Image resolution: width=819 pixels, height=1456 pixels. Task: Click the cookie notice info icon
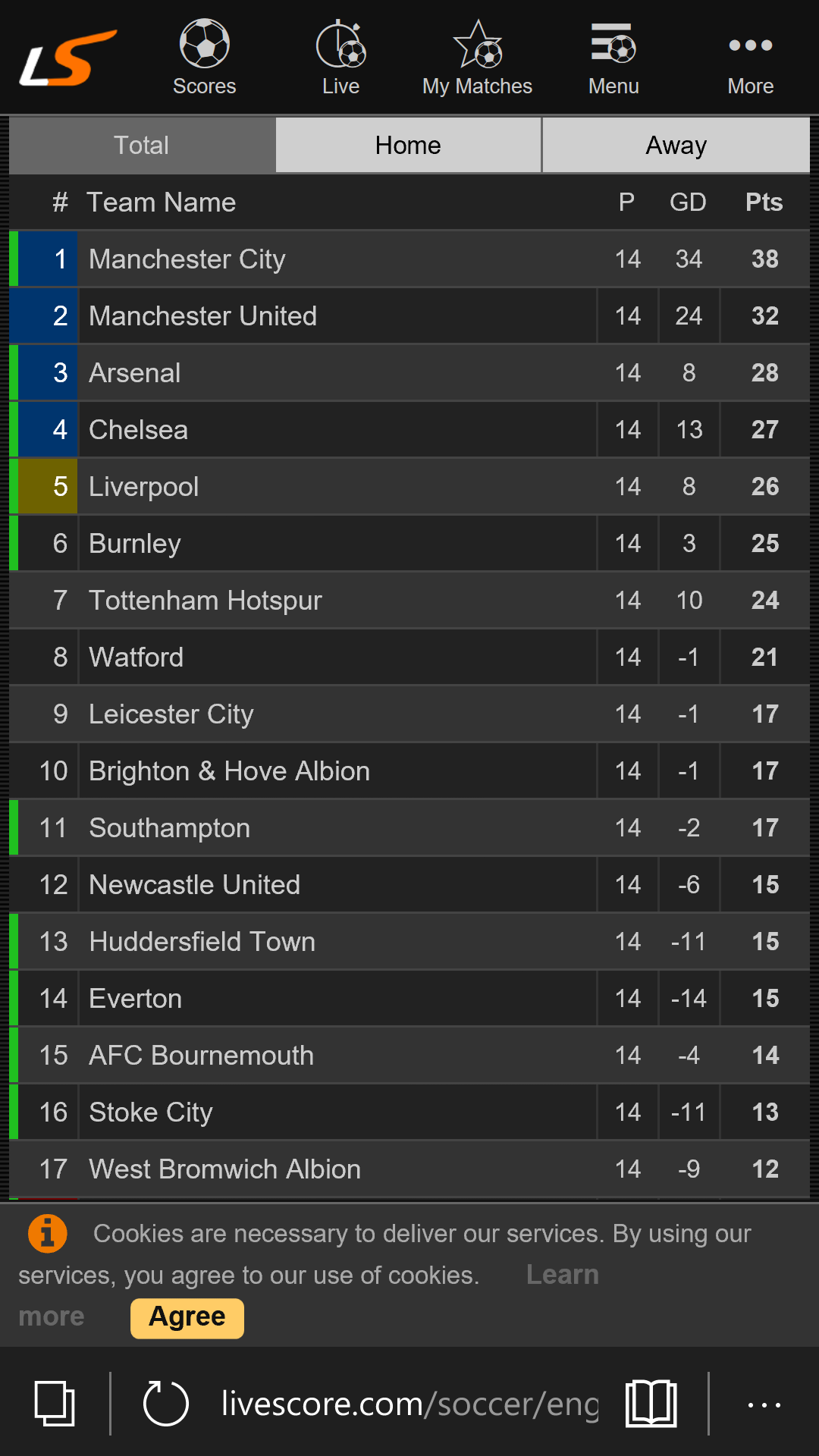[x=47, y=1233]
